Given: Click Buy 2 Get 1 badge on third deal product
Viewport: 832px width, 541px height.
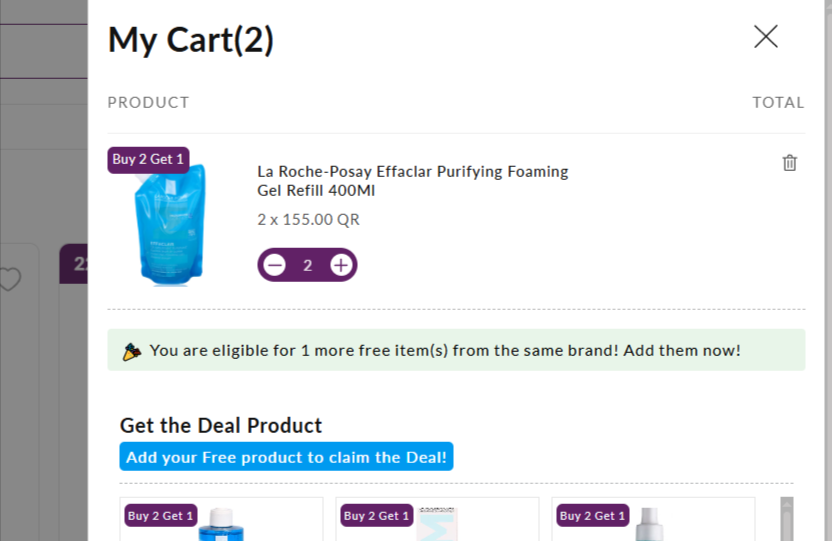Looking at the screenshot, I should pos(592,516).
